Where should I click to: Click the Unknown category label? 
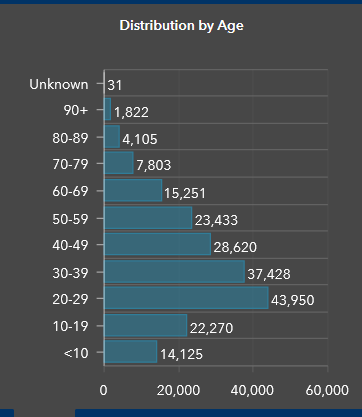coord(59,84)
